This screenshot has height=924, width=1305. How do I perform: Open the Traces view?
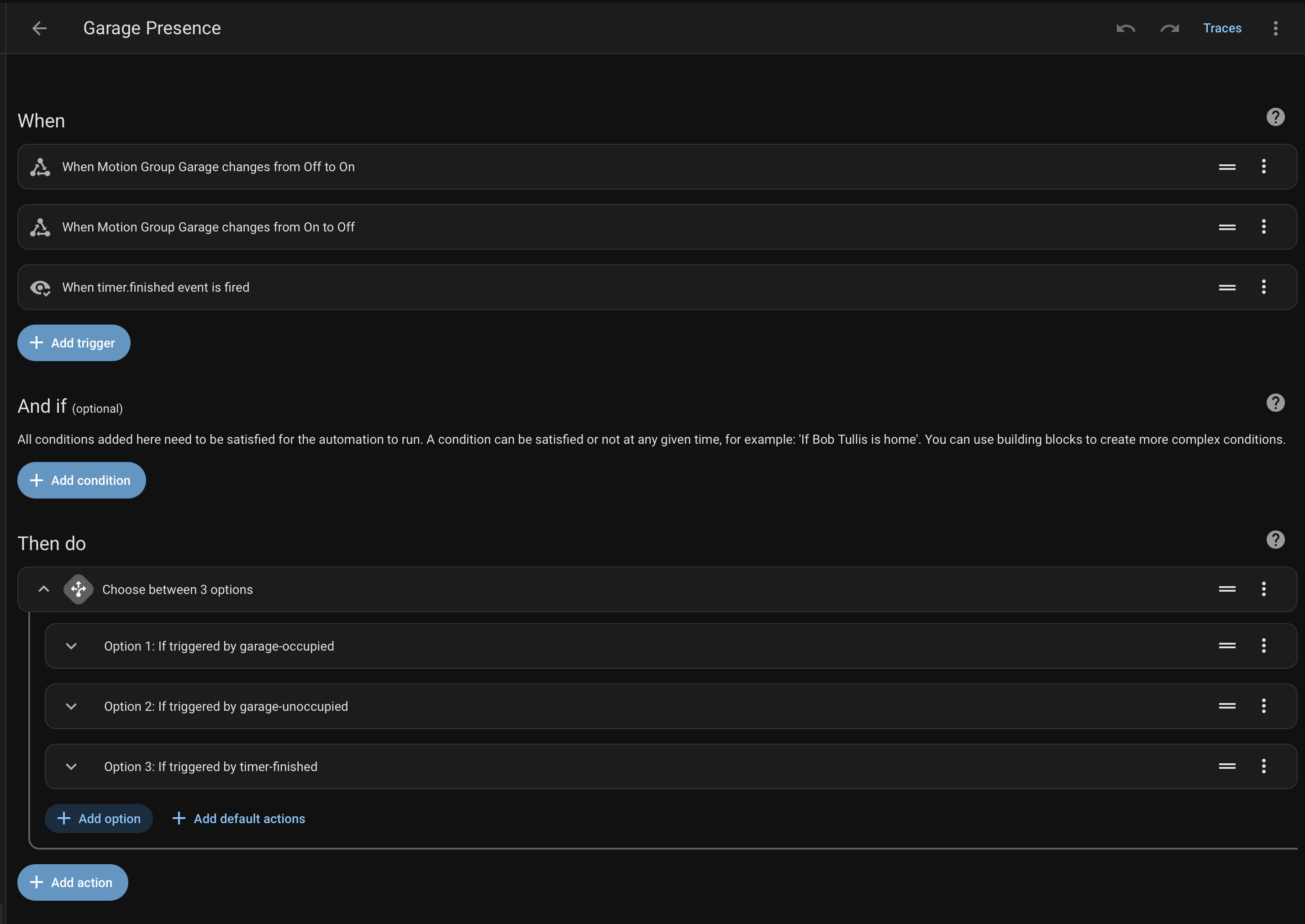pyautogui.click(x=1222, y=28)
